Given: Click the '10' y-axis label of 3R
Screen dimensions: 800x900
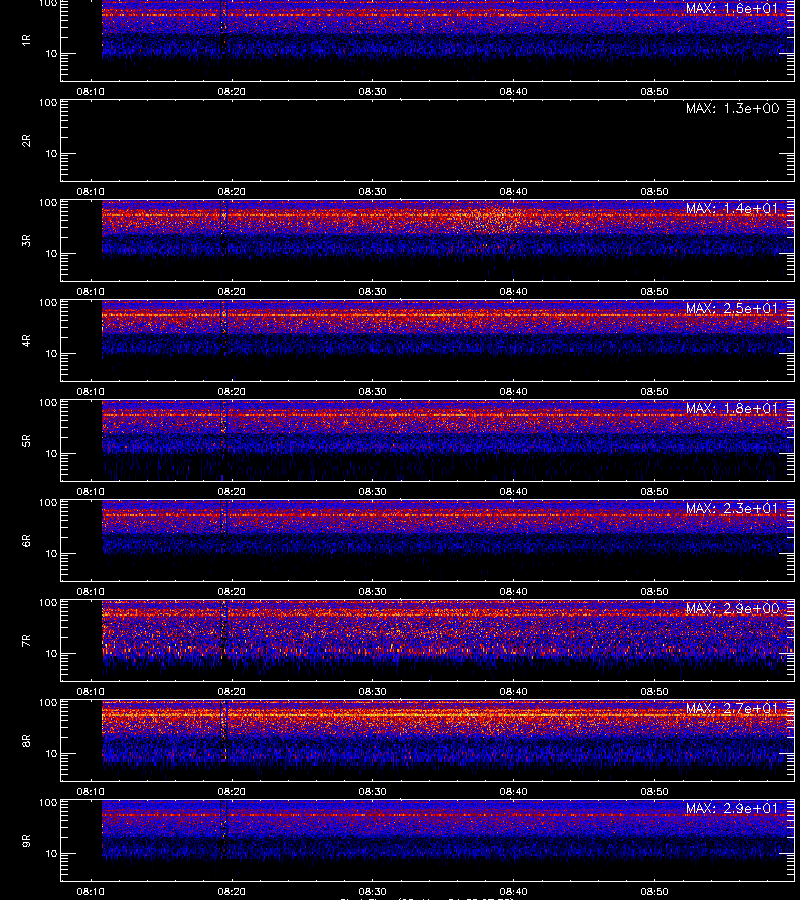Looking at the screenshot, I should pos(51,254).
